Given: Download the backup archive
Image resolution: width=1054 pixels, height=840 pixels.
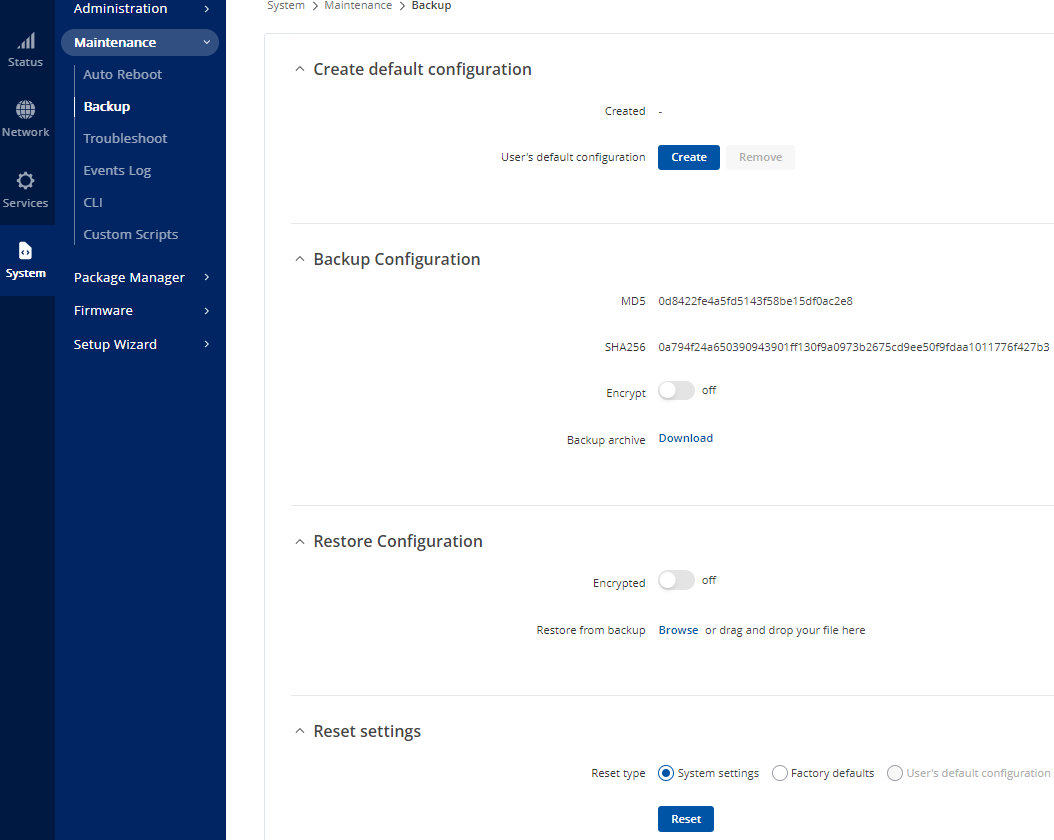Looking at the screenshot, I should [x=685, y=438].
